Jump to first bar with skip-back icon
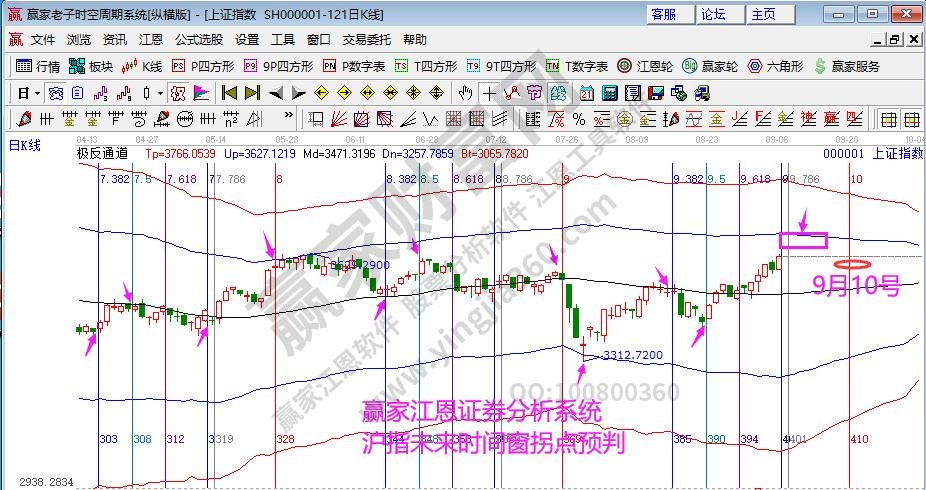 229,93
